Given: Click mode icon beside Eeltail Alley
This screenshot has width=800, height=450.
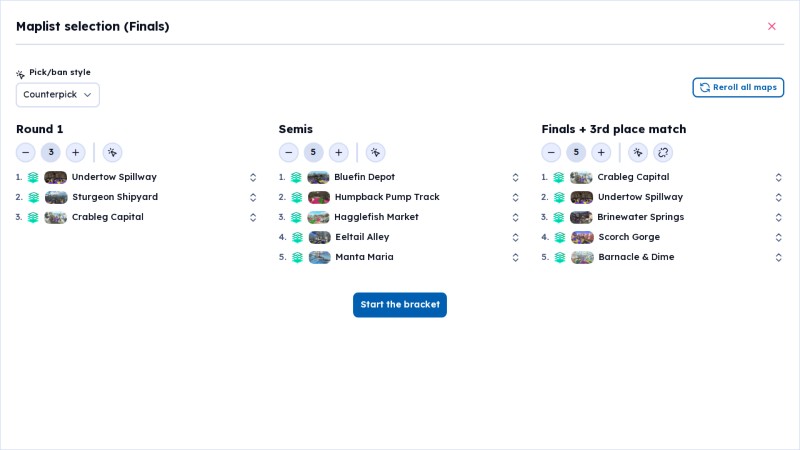Looking at the screenshot, I should pos(297,237).
